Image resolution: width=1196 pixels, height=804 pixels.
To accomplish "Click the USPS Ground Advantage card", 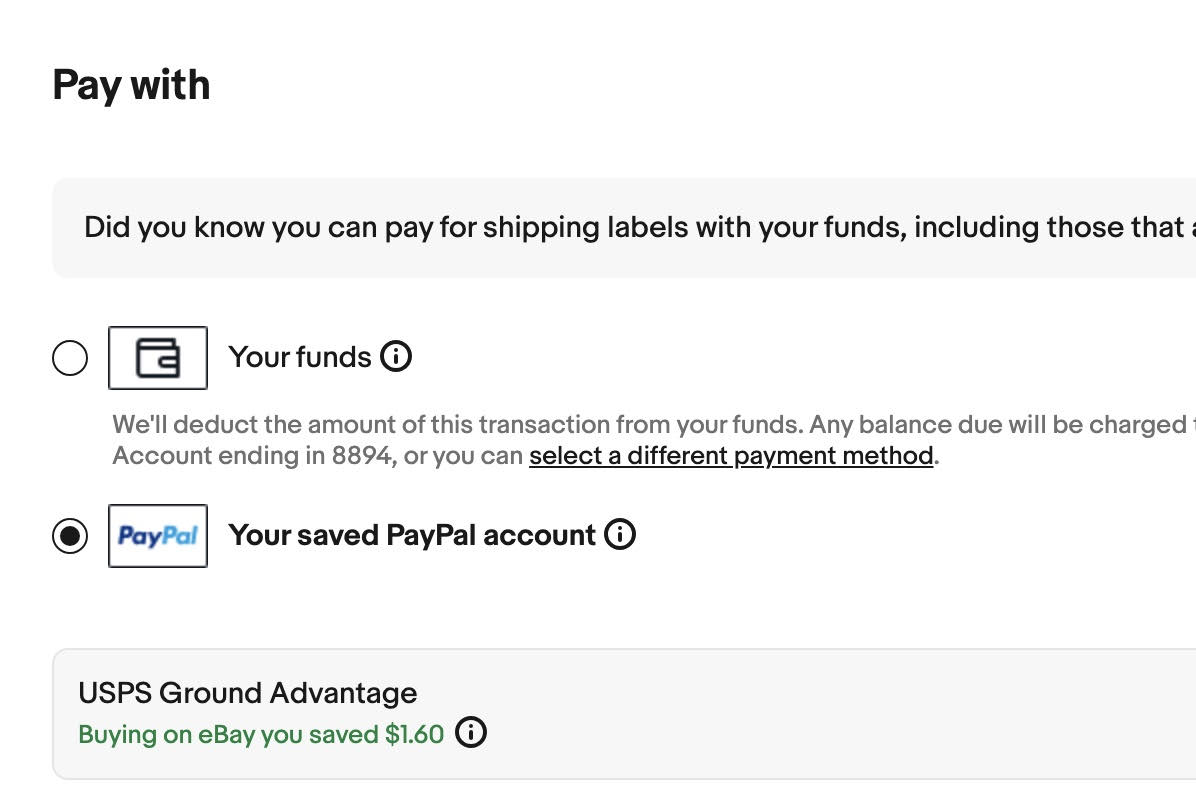I will [600, 712].
